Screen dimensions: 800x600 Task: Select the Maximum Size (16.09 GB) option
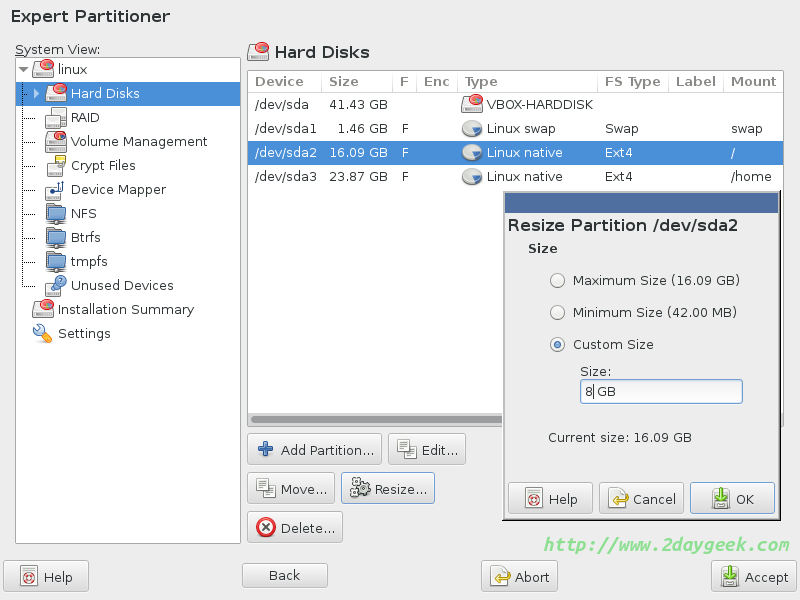(x=557, y=281)
